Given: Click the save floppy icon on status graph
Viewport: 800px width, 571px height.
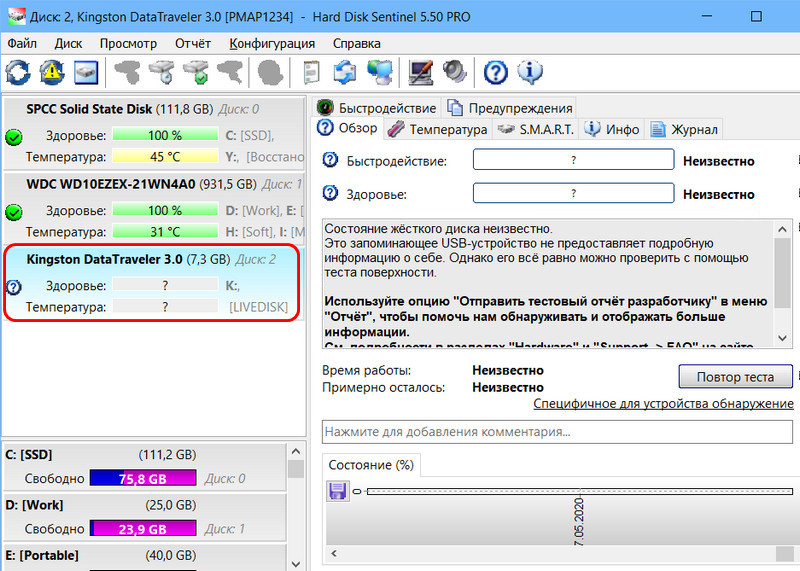Looking at the screenshot, I should pos(337,491).
